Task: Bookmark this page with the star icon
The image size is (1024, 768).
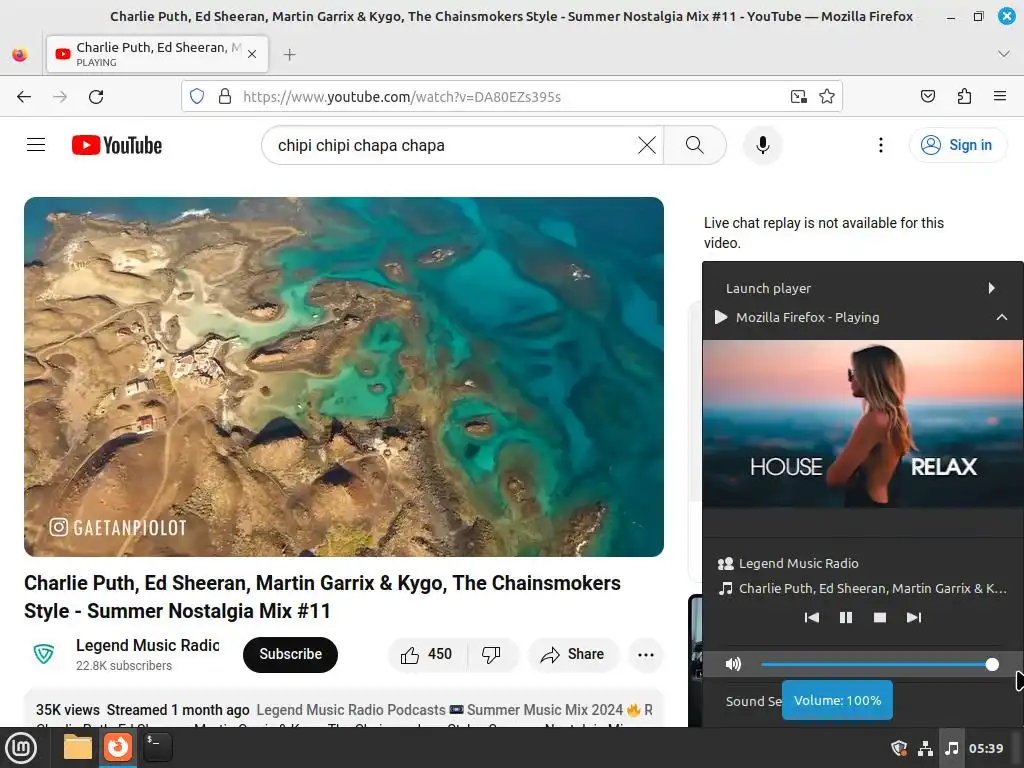Action: point(827,97)
